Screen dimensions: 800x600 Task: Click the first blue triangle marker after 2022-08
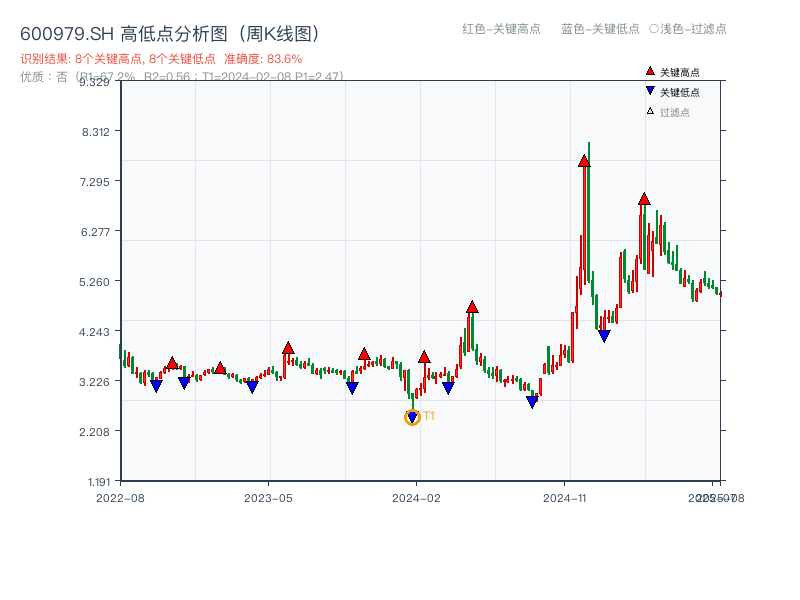(158, 385)
